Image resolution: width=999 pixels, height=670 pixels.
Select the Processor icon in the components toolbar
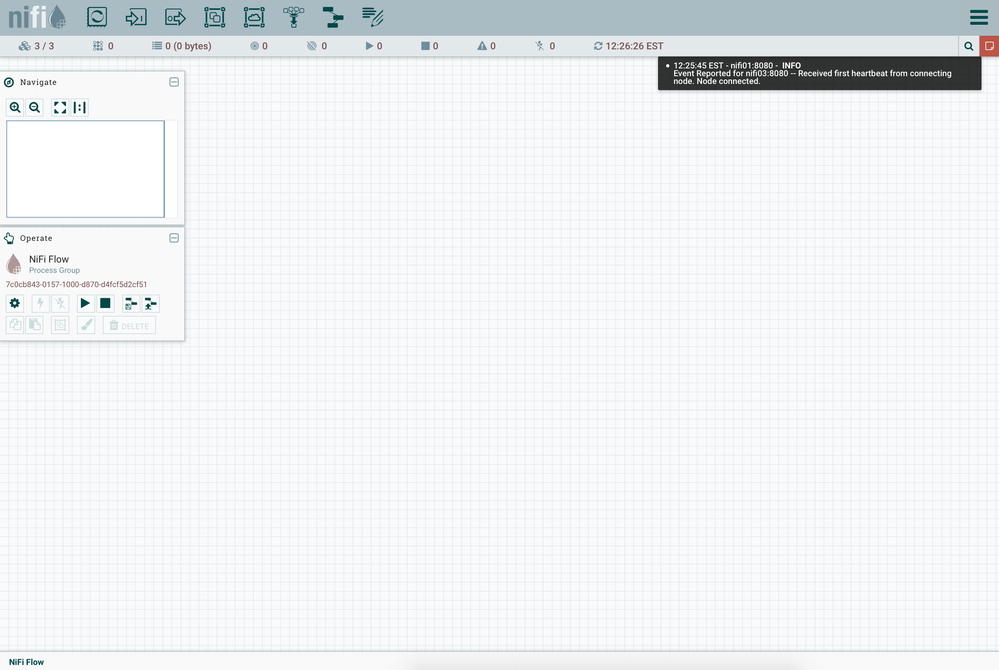[x=95, y=16]
